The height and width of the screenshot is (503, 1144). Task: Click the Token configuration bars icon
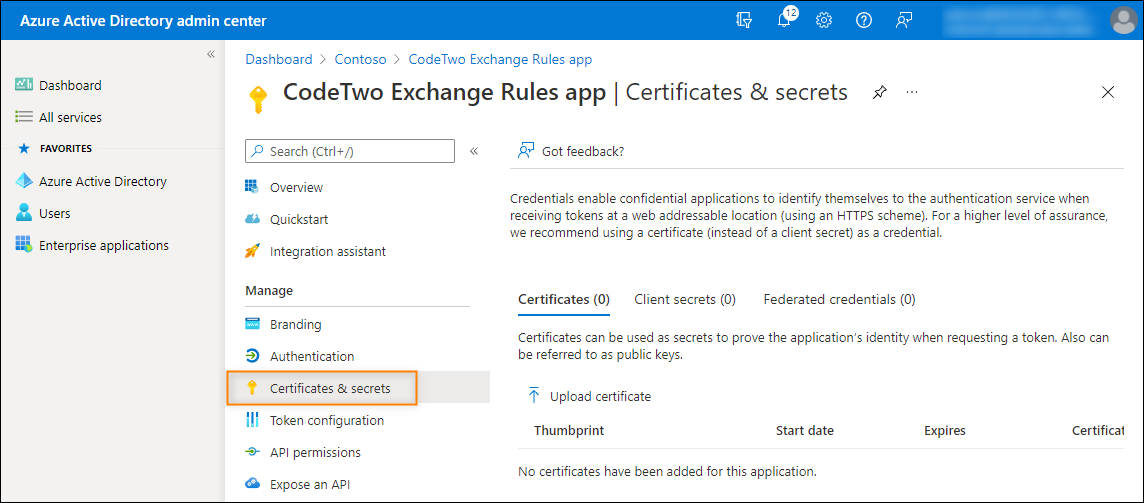tap(252, 421)
